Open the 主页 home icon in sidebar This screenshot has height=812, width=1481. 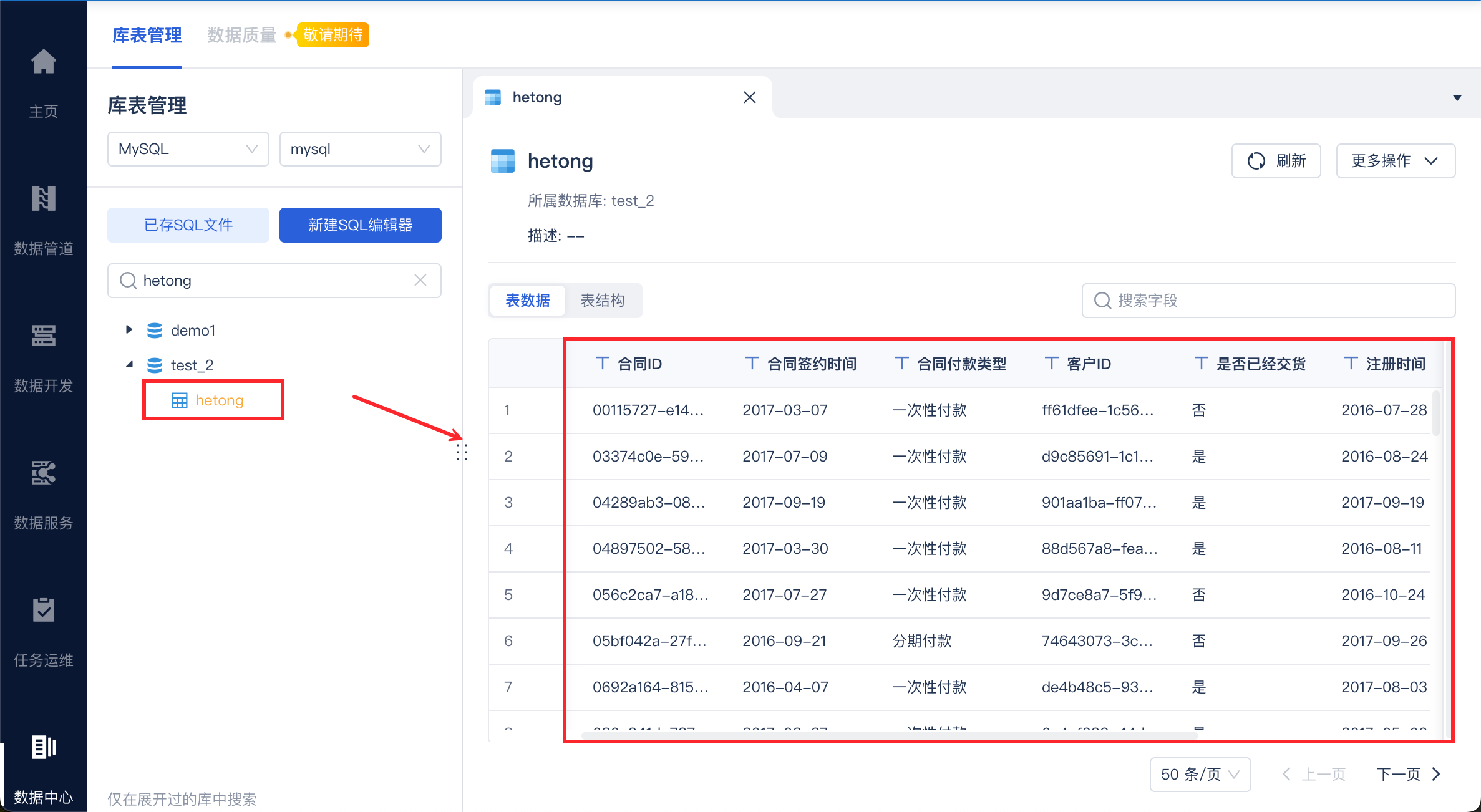43,62
